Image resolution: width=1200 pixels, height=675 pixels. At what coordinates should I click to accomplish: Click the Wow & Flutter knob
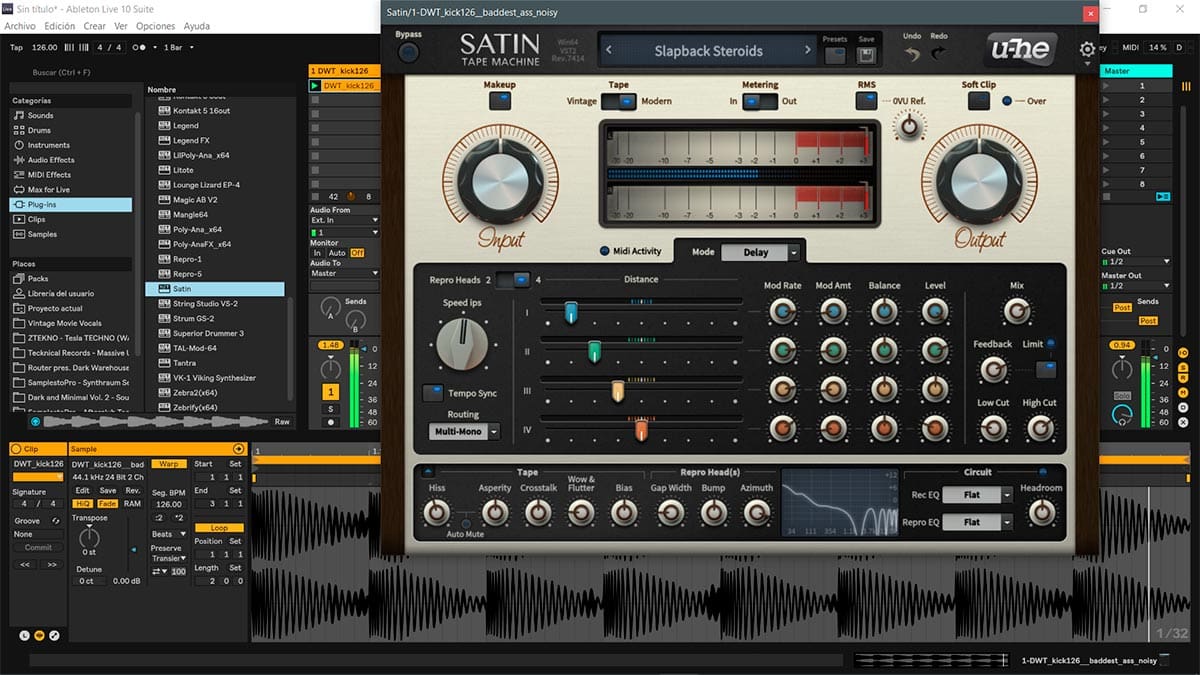pyautogui.click(x=581, y=512)
